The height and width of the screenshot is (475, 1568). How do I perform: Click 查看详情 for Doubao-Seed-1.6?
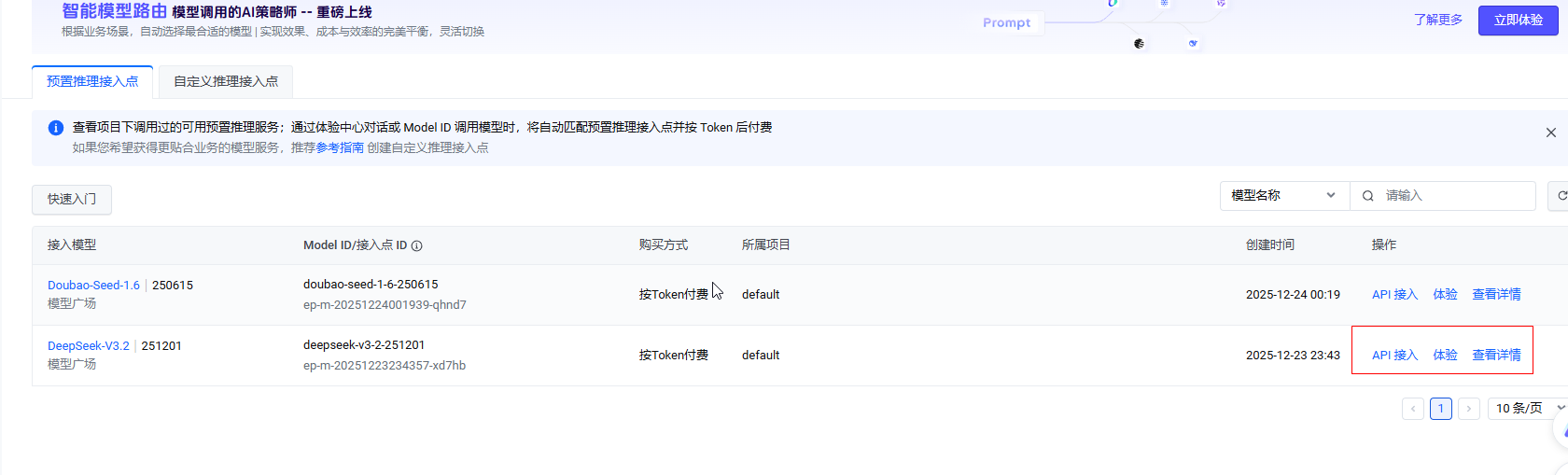1497,295
